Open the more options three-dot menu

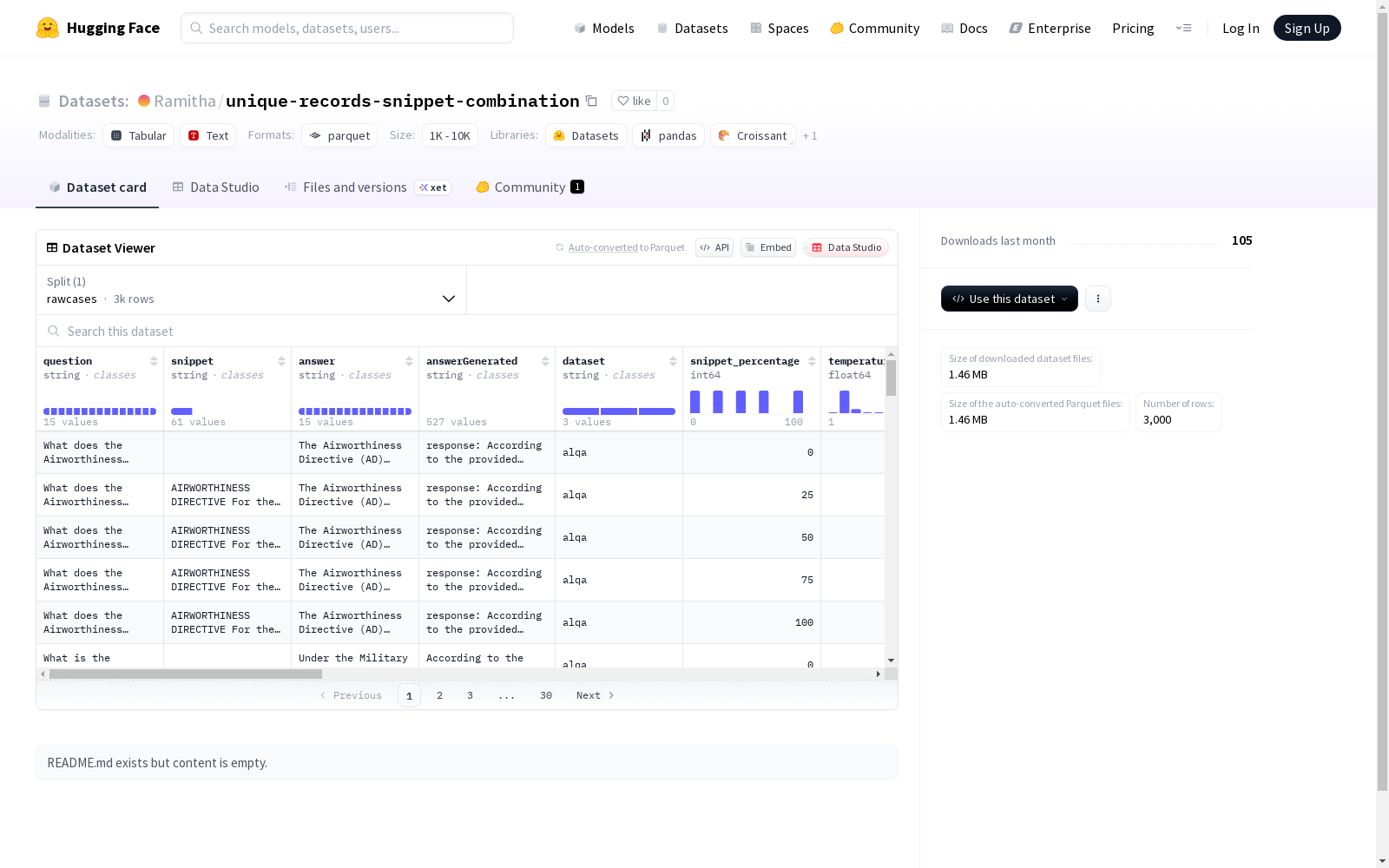pyautogui.click(x=1098, y=299)
